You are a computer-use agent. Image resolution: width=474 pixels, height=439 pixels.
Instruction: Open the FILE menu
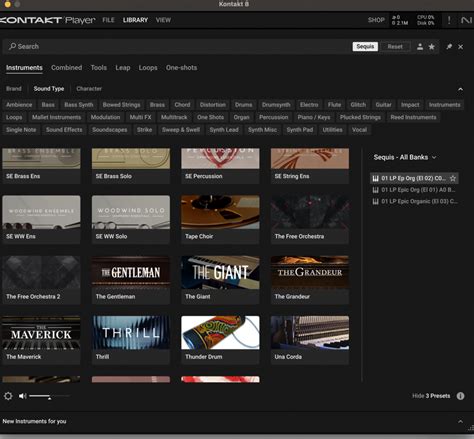[108, 20]
